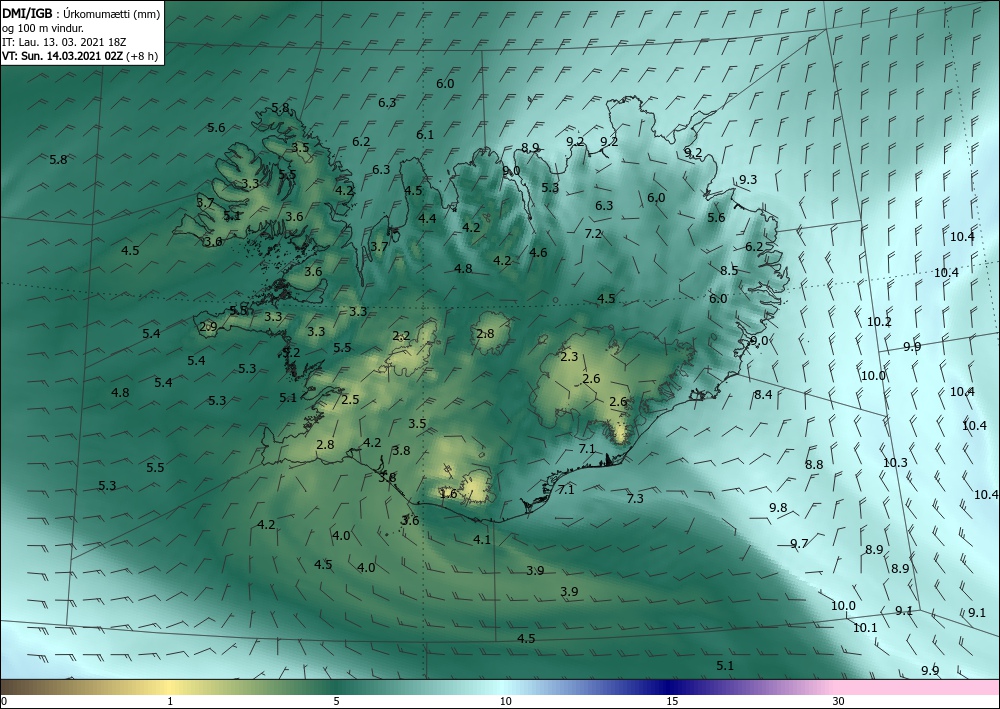Click the 2.3 precipitation value

[x=569, y=357]
